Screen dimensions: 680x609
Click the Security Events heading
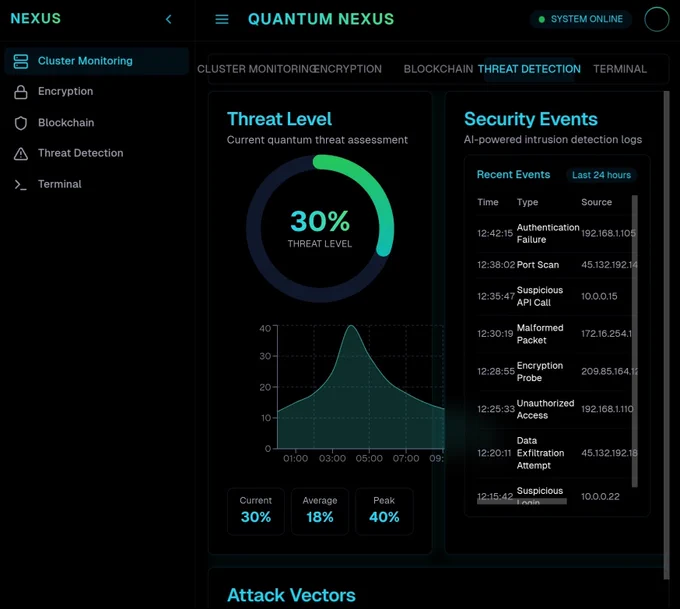coord(531,119)
